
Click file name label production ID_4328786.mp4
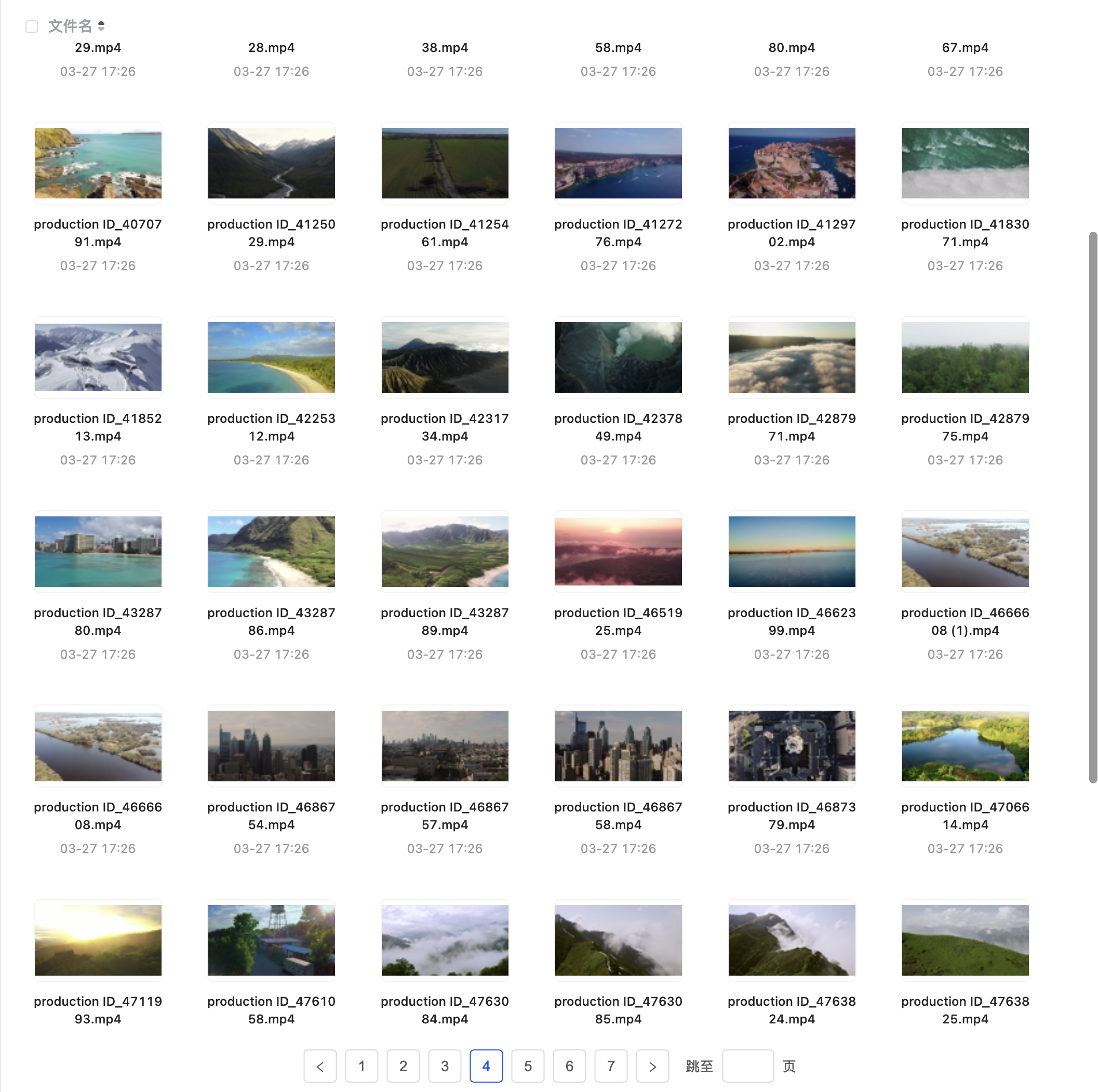271,621
